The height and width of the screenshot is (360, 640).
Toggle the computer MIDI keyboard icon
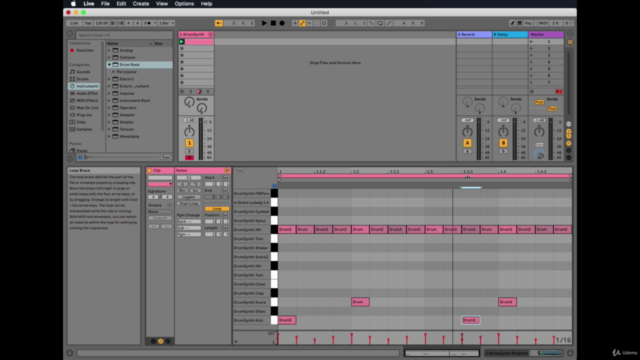point(520,23)
